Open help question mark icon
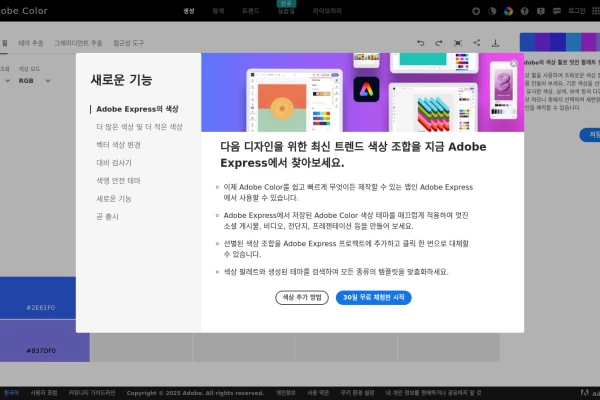The width and height of the screenshot is (600, 400). [525, 11]
